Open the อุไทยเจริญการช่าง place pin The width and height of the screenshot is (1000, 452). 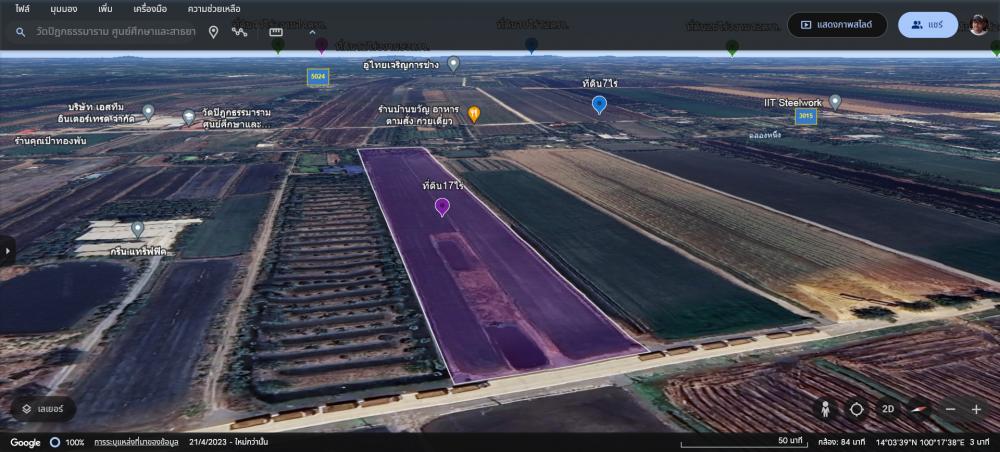tap(453, 64)
